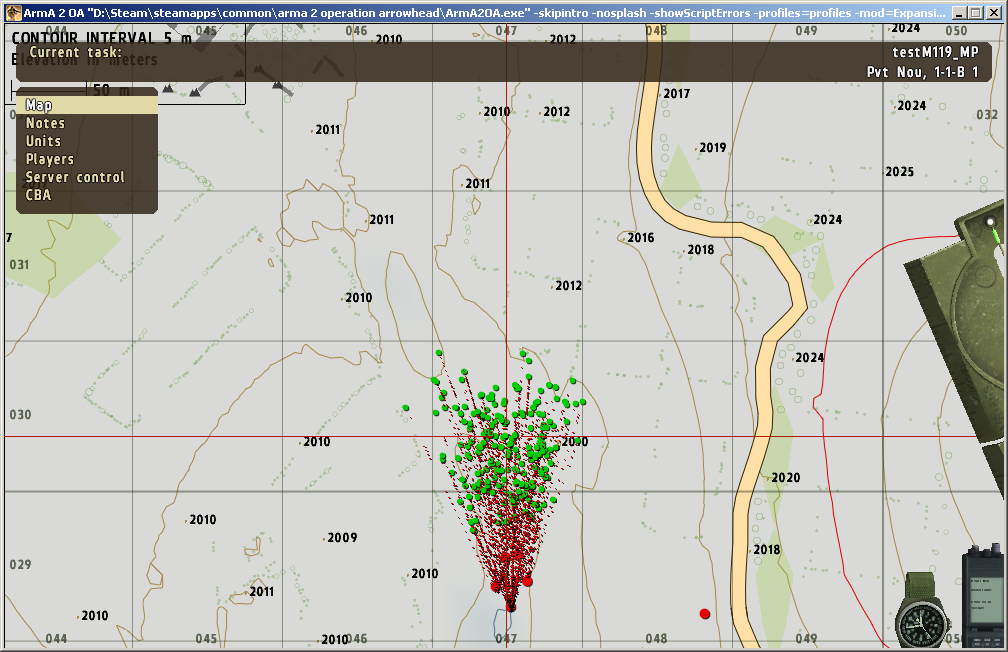Click the grid label "031"
1008x652 pixels.
click(x=19, y=264)
